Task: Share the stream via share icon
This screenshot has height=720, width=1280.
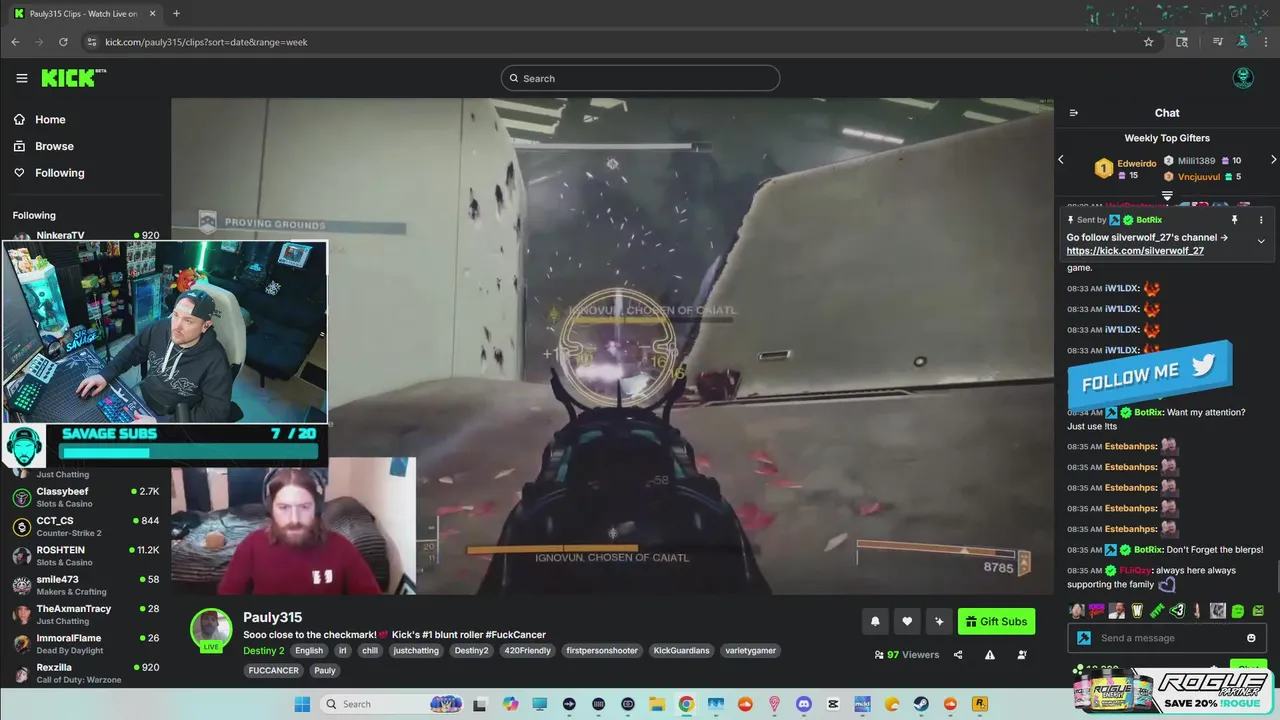Action: (x=958, y=655)
